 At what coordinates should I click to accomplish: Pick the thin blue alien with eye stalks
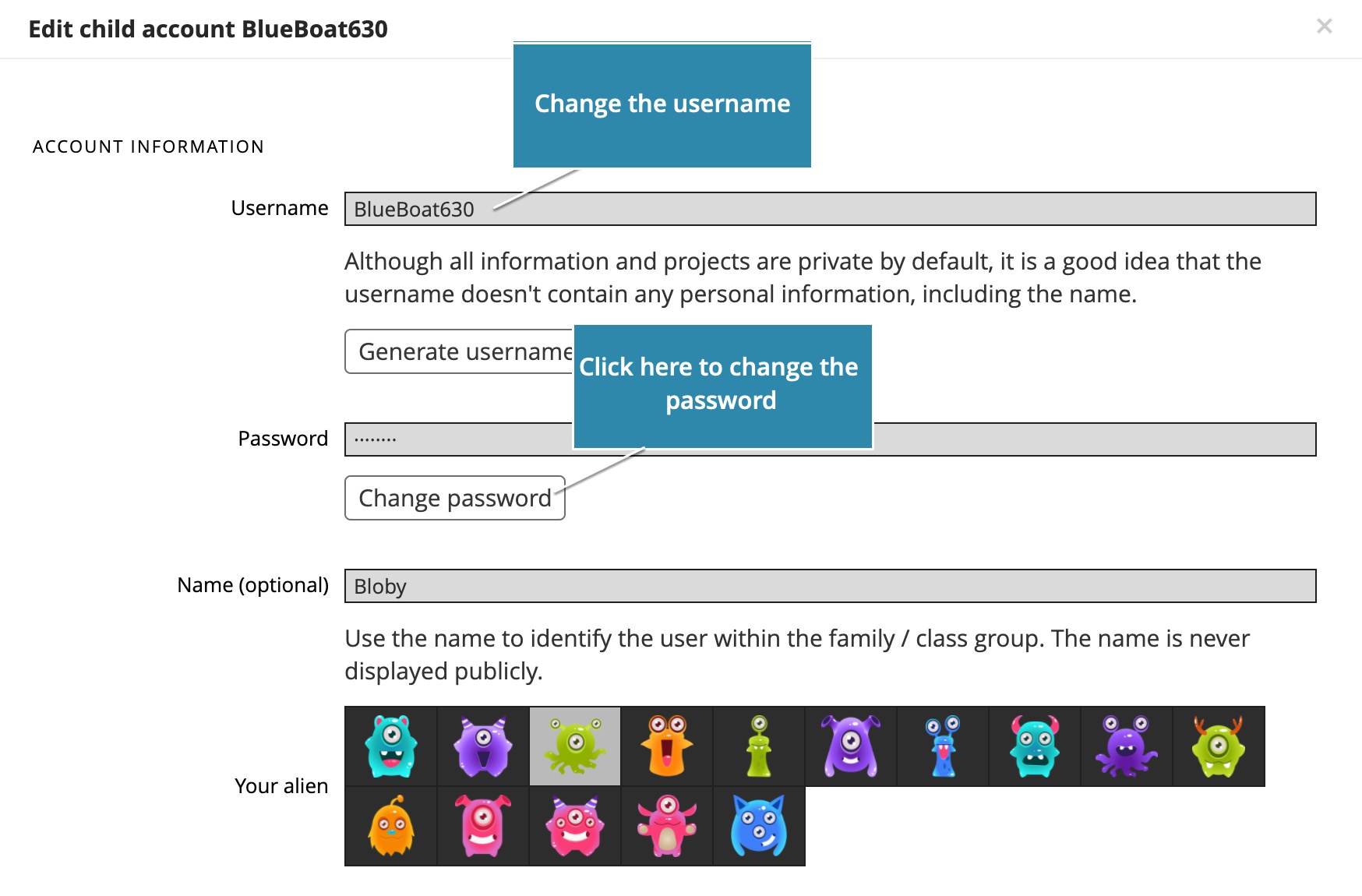(x=943, y=746)
